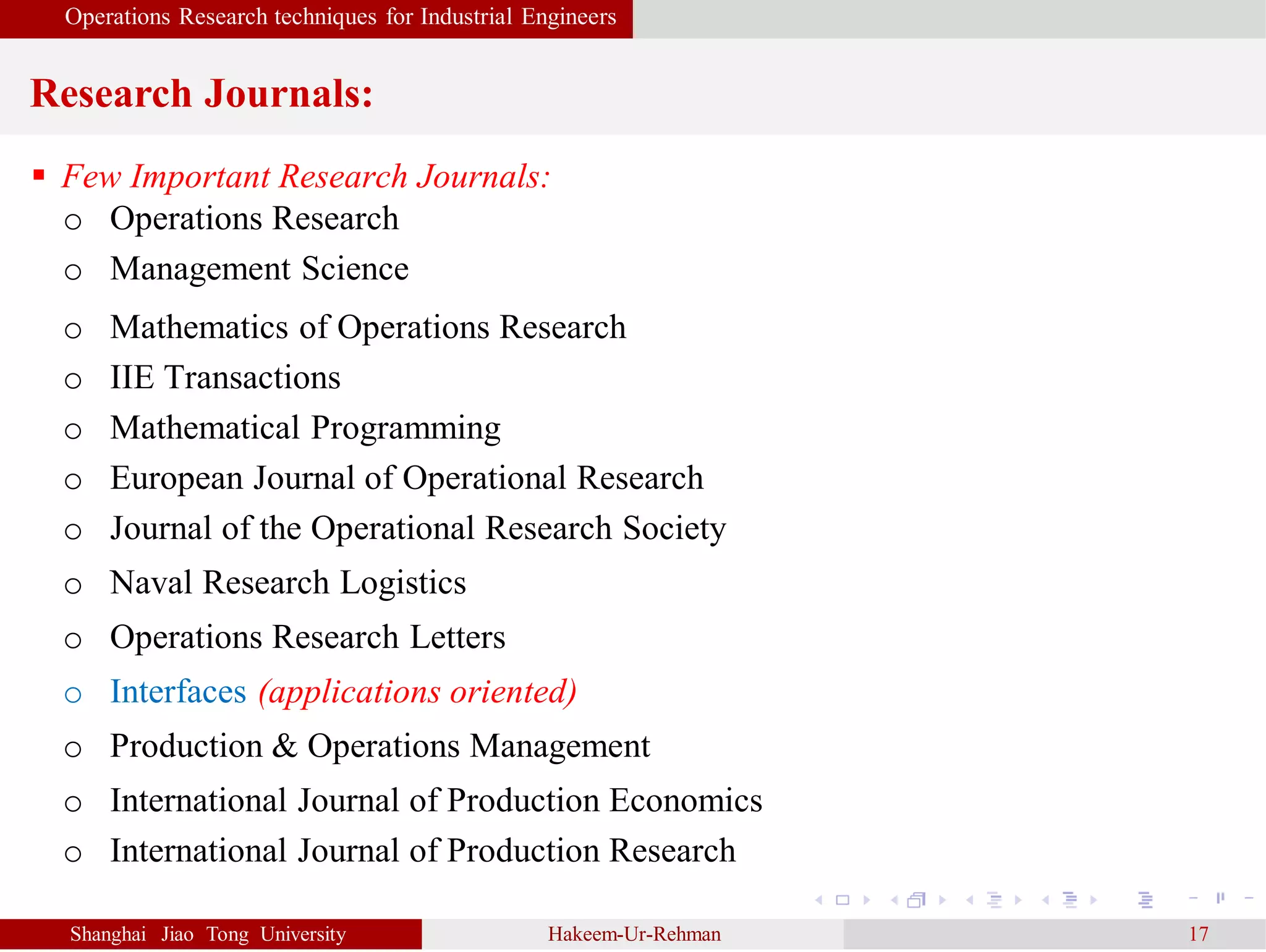
Task: Click the 'Shanghai Jiao Tong University' footer
Action: pos(208,934)
